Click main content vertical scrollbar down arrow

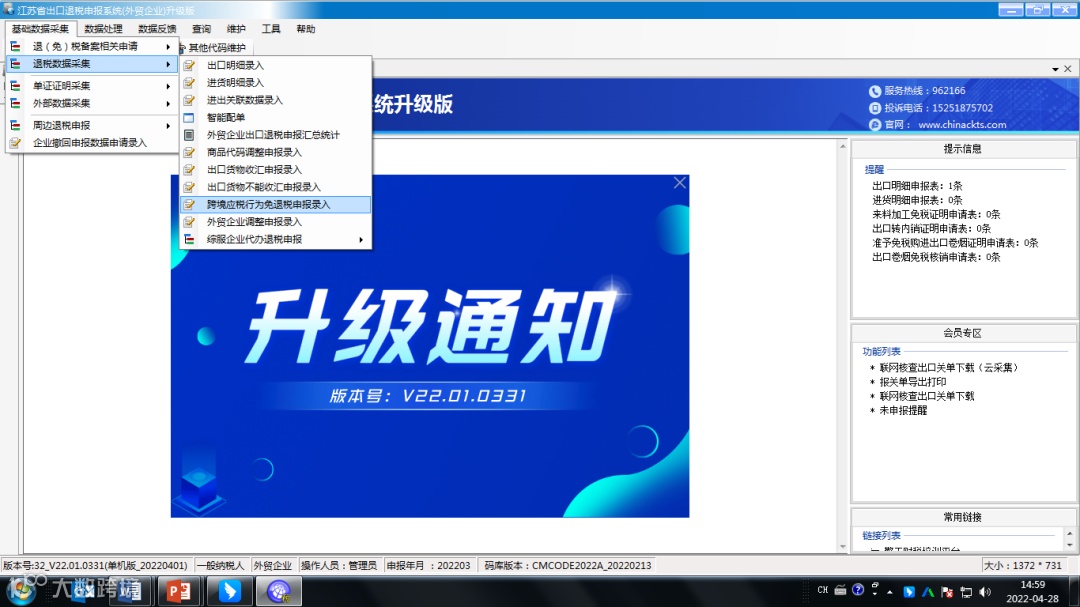point(843,547)
